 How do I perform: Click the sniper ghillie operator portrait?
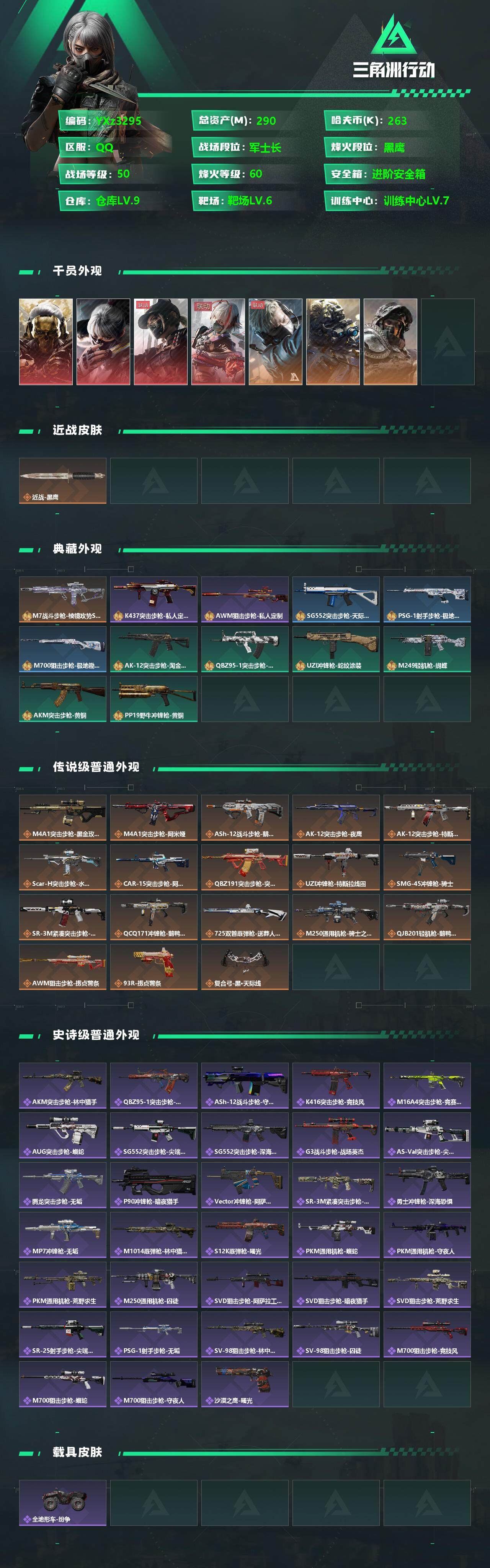pos(333,341)
